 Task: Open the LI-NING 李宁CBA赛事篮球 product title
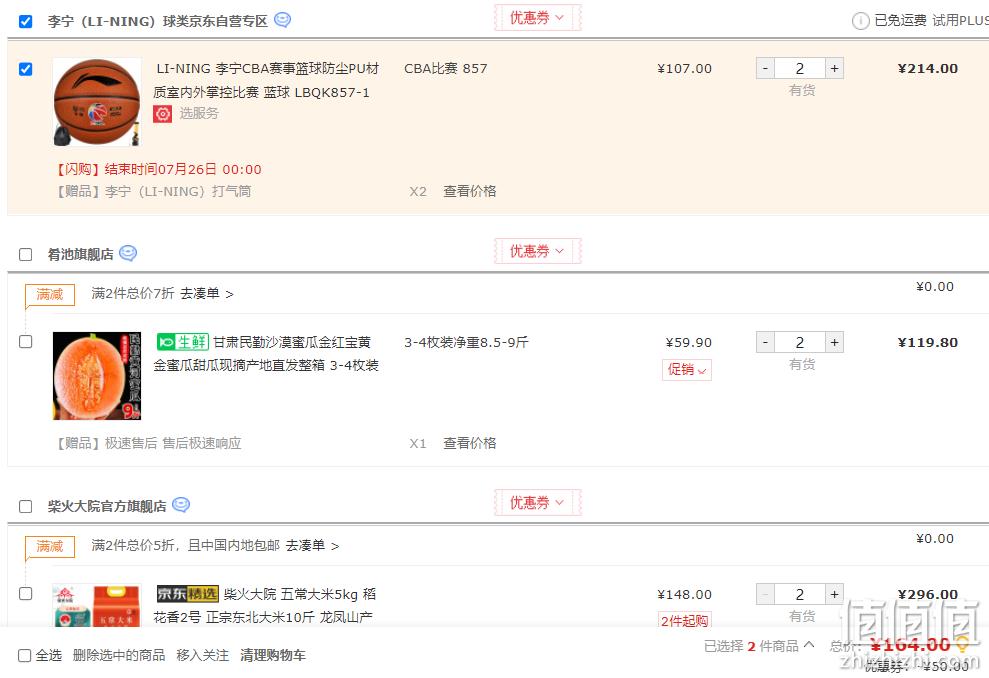[266, 80]
